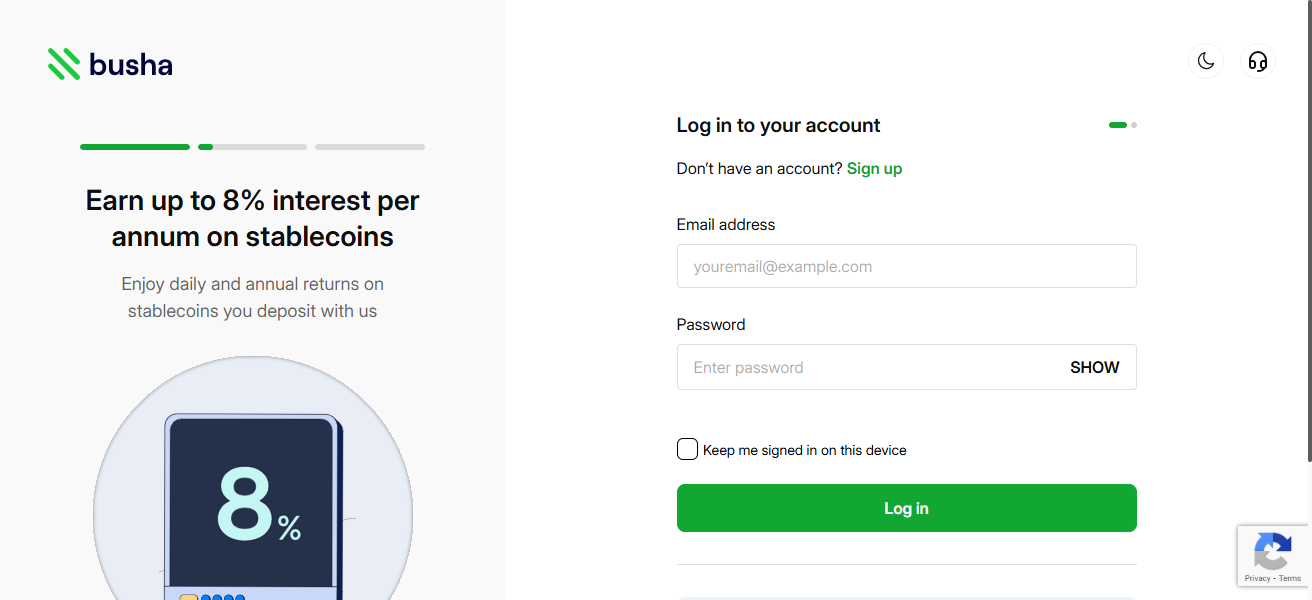Focus the Enter password field
The width and height of the screenshot is (1312, 600).
pos(860,367)
